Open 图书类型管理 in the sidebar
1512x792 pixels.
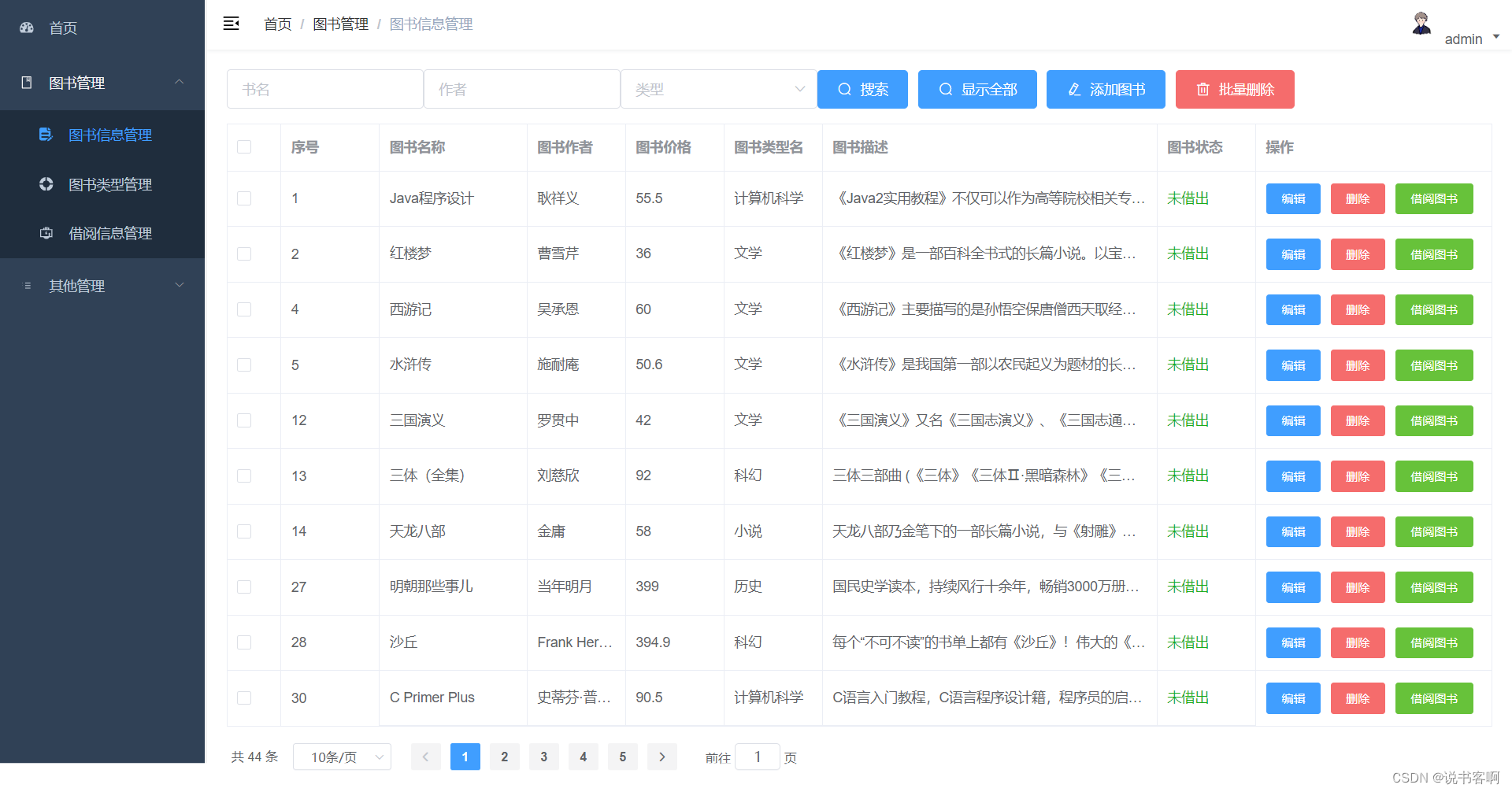tap(102, 184)
